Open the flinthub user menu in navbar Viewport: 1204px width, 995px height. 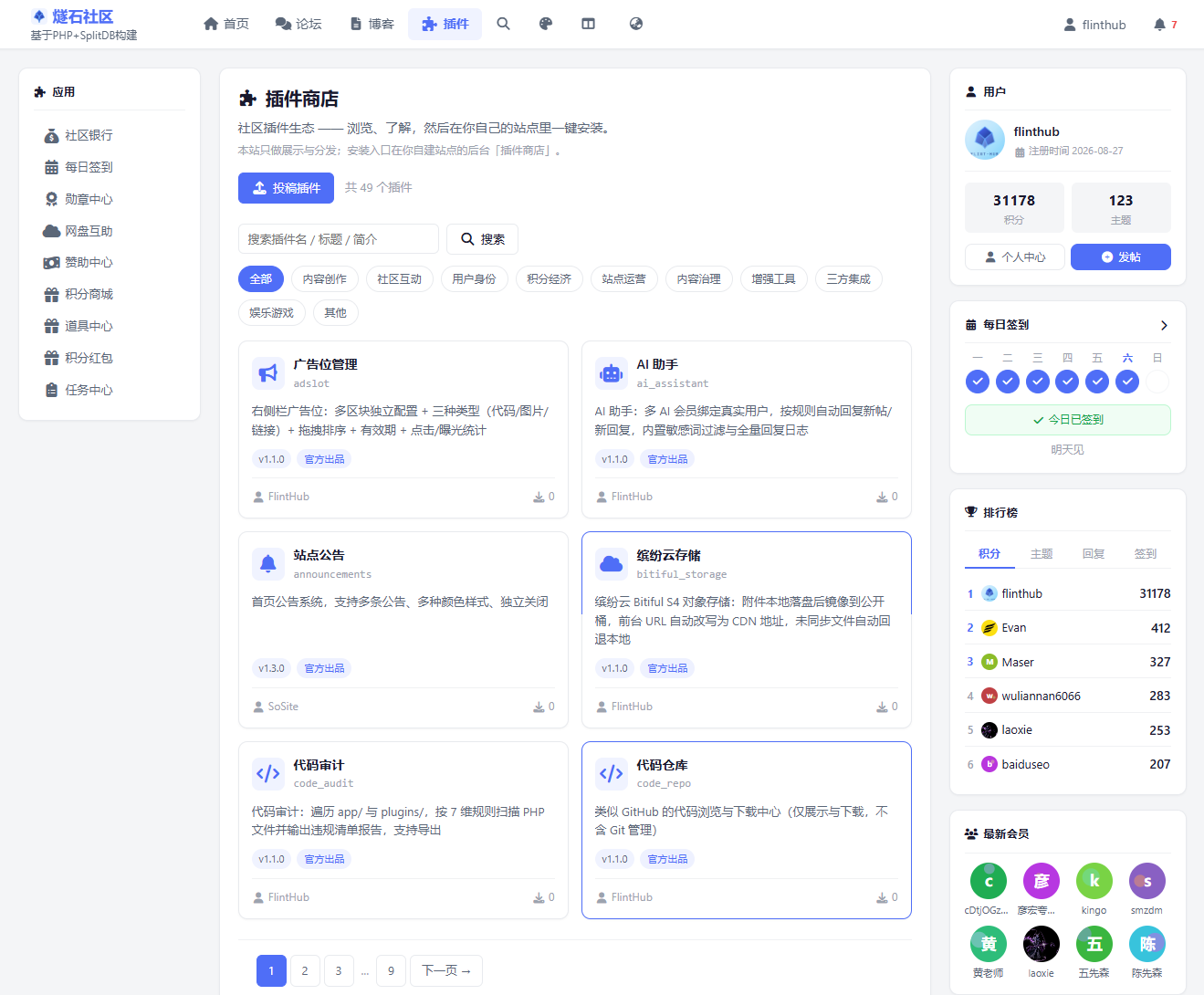1094,25
